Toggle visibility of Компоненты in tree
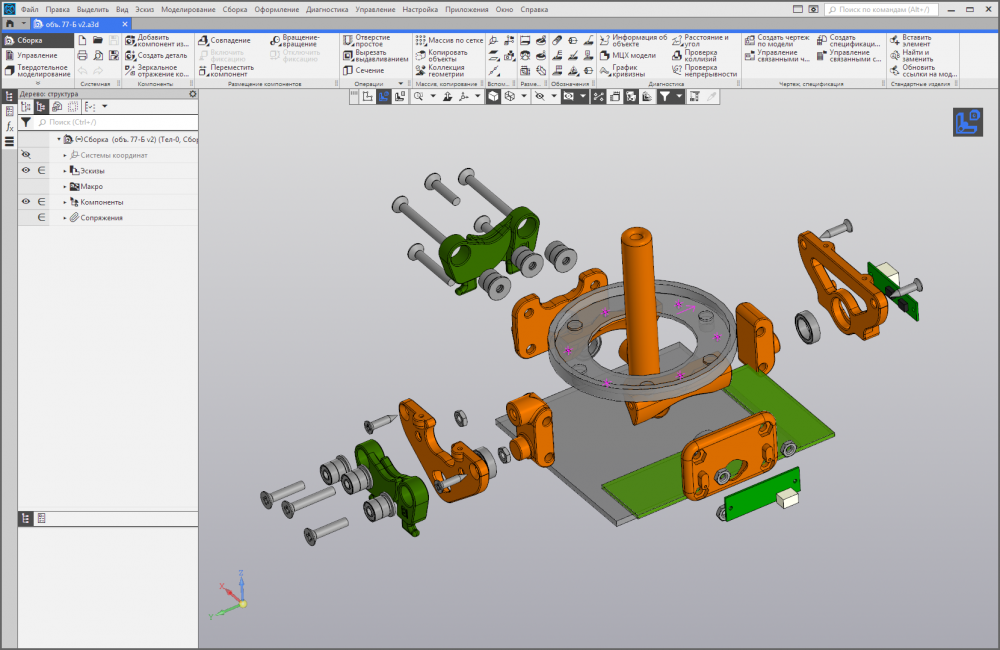Screen dimensions: 1000x650 click(26, 202)
